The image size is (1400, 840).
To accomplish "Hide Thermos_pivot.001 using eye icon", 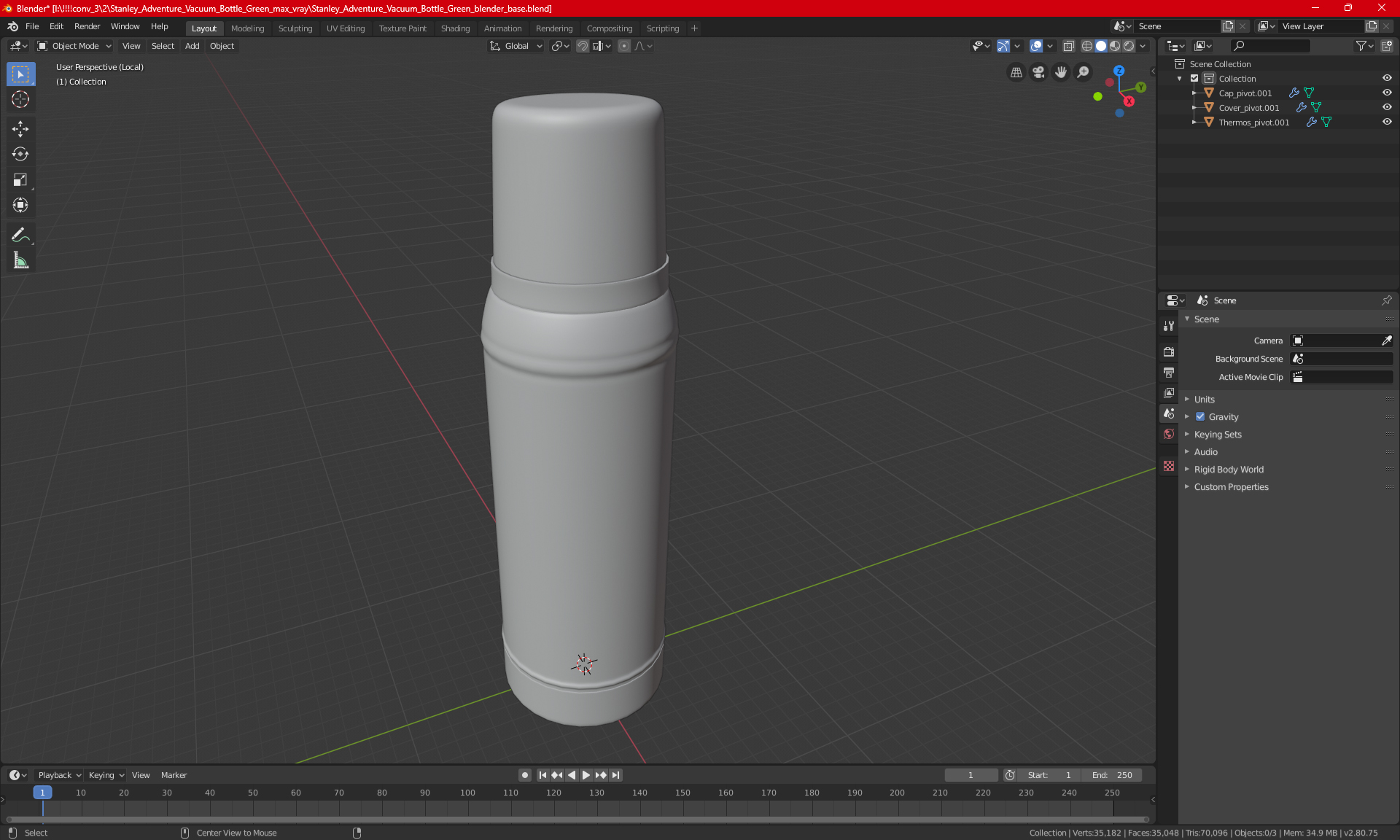I will (1387, 122).
